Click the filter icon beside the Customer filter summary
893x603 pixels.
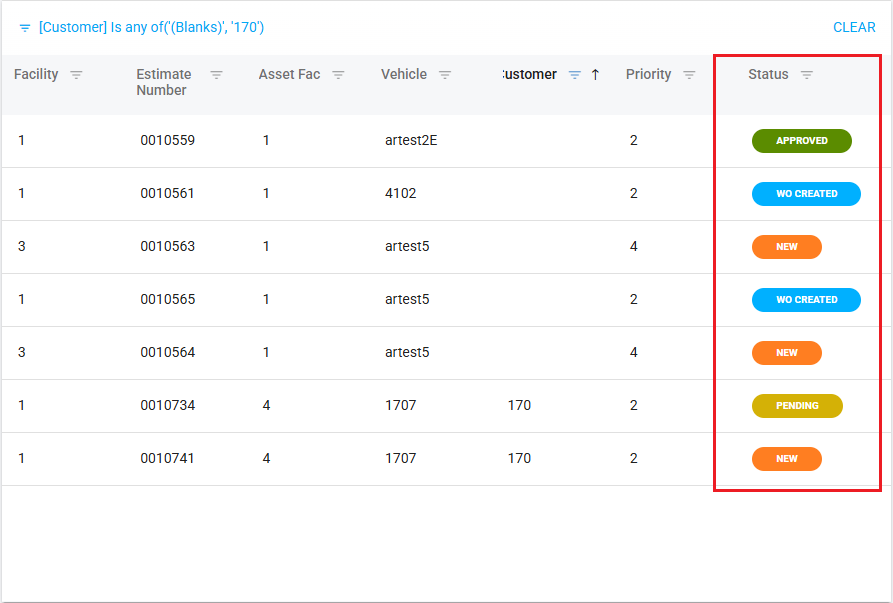25,28
